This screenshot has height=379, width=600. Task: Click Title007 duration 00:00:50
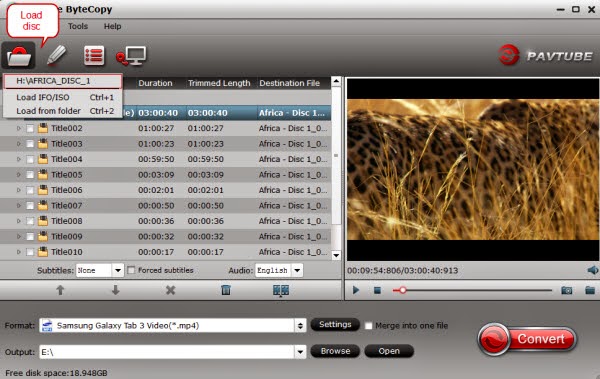coord(156,206)
